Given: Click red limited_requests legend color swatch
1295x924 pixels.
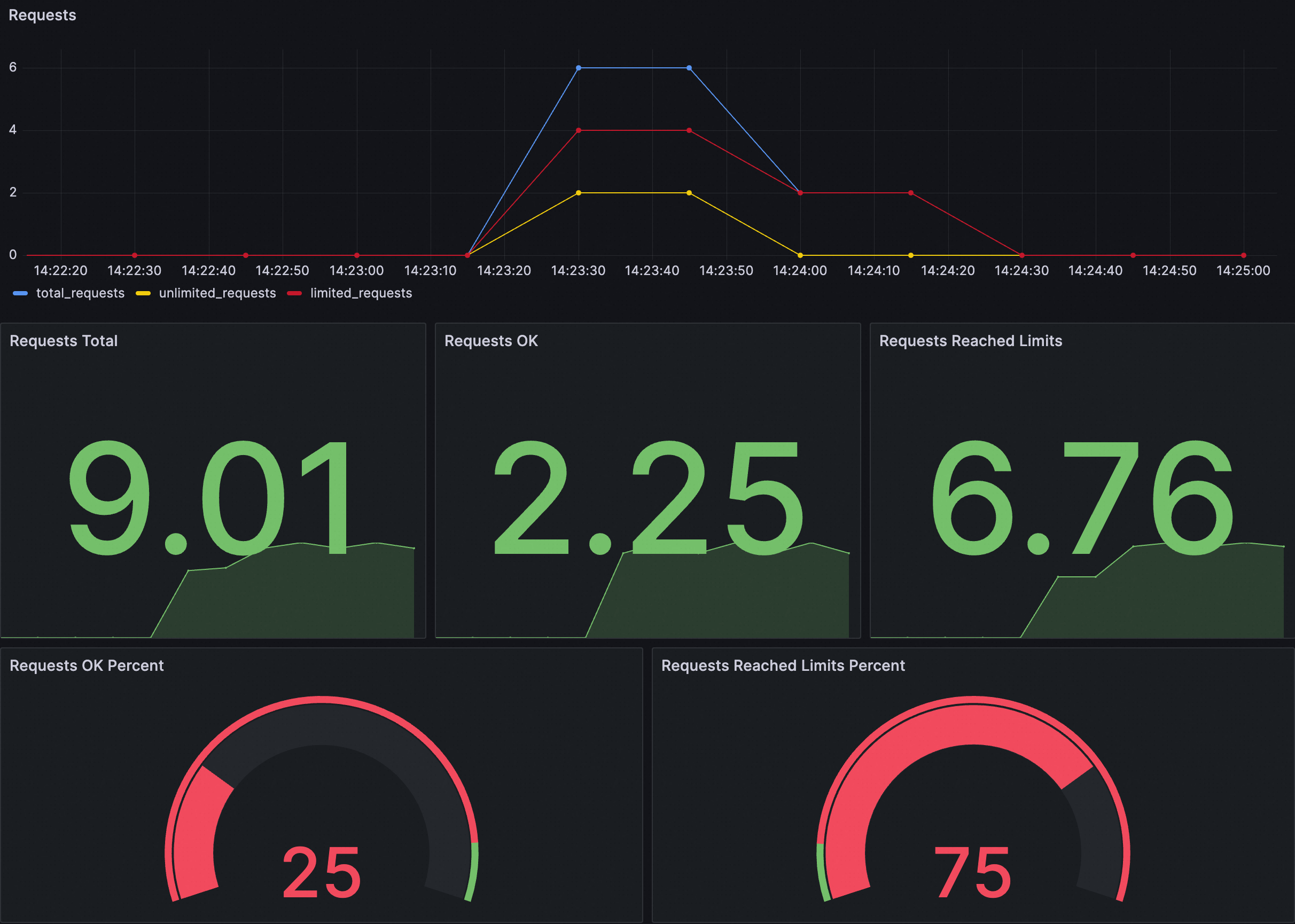Looking at the screenshot, I should pyautogui.click(x=294, y=294).
